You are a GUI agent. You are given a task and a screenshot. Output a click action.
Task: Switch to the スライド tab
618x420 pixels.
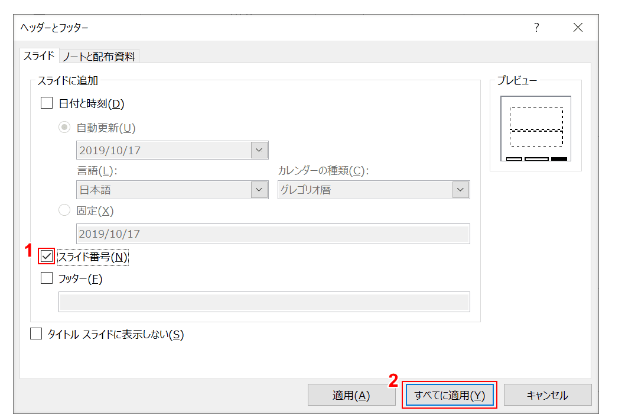click(x=38, y=56)
